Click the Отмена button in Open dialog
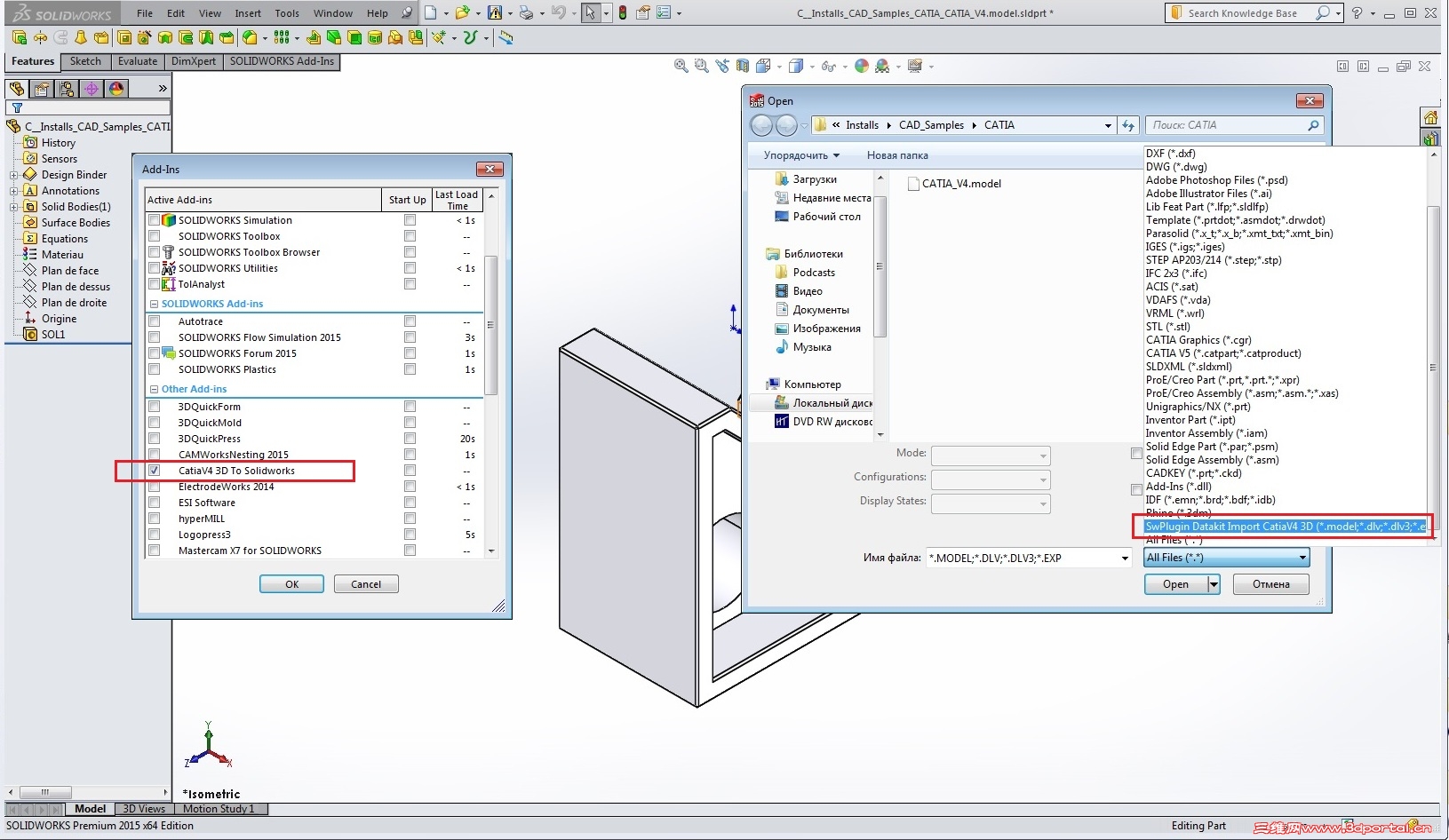This screenshot has width=1449, height=840. 1271,584
